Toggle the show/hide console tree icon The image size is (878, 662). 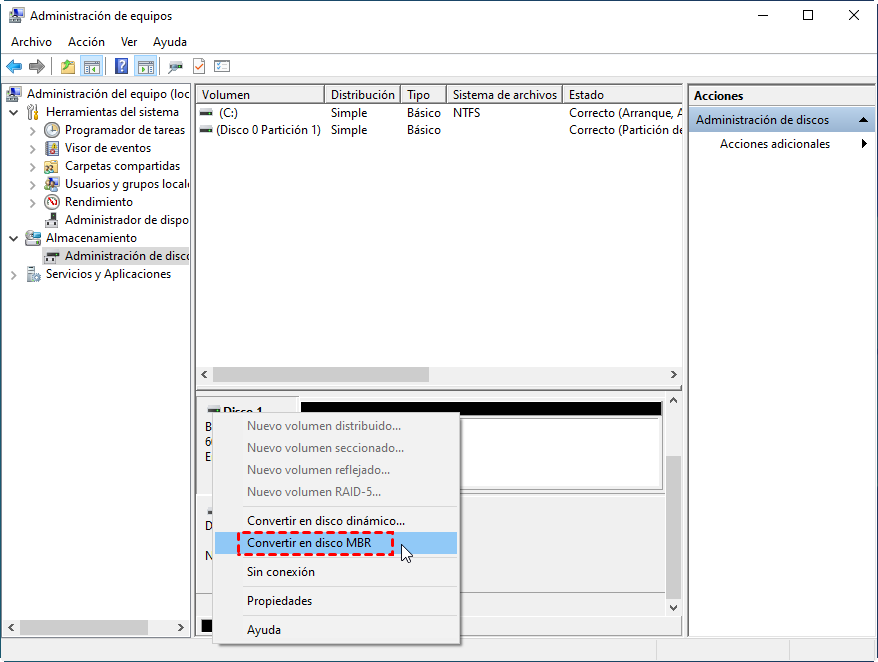click(92, 67)
